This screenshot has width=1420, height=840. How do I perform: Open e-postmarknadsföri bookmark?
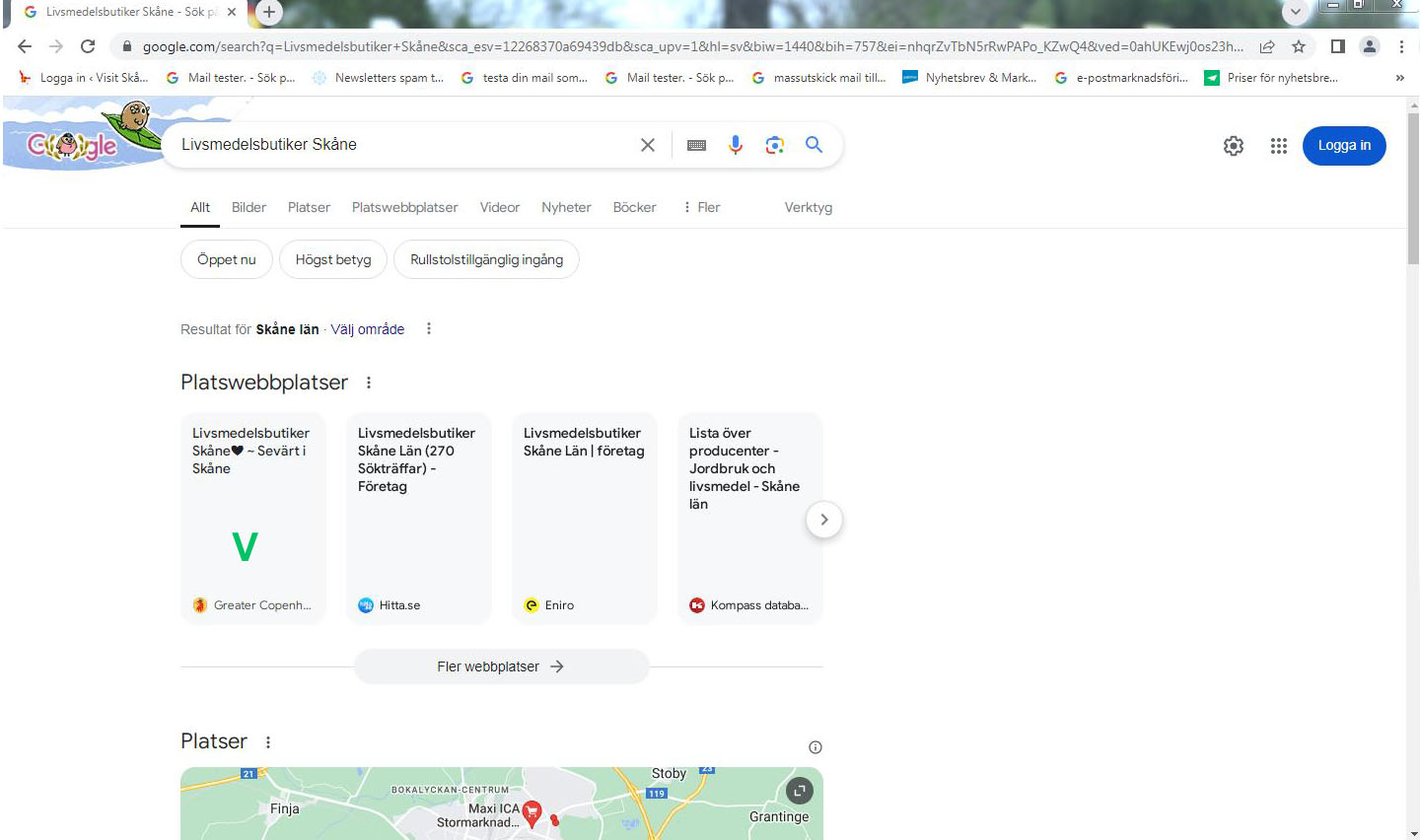pyautogui.click(x=1121, y=77)
